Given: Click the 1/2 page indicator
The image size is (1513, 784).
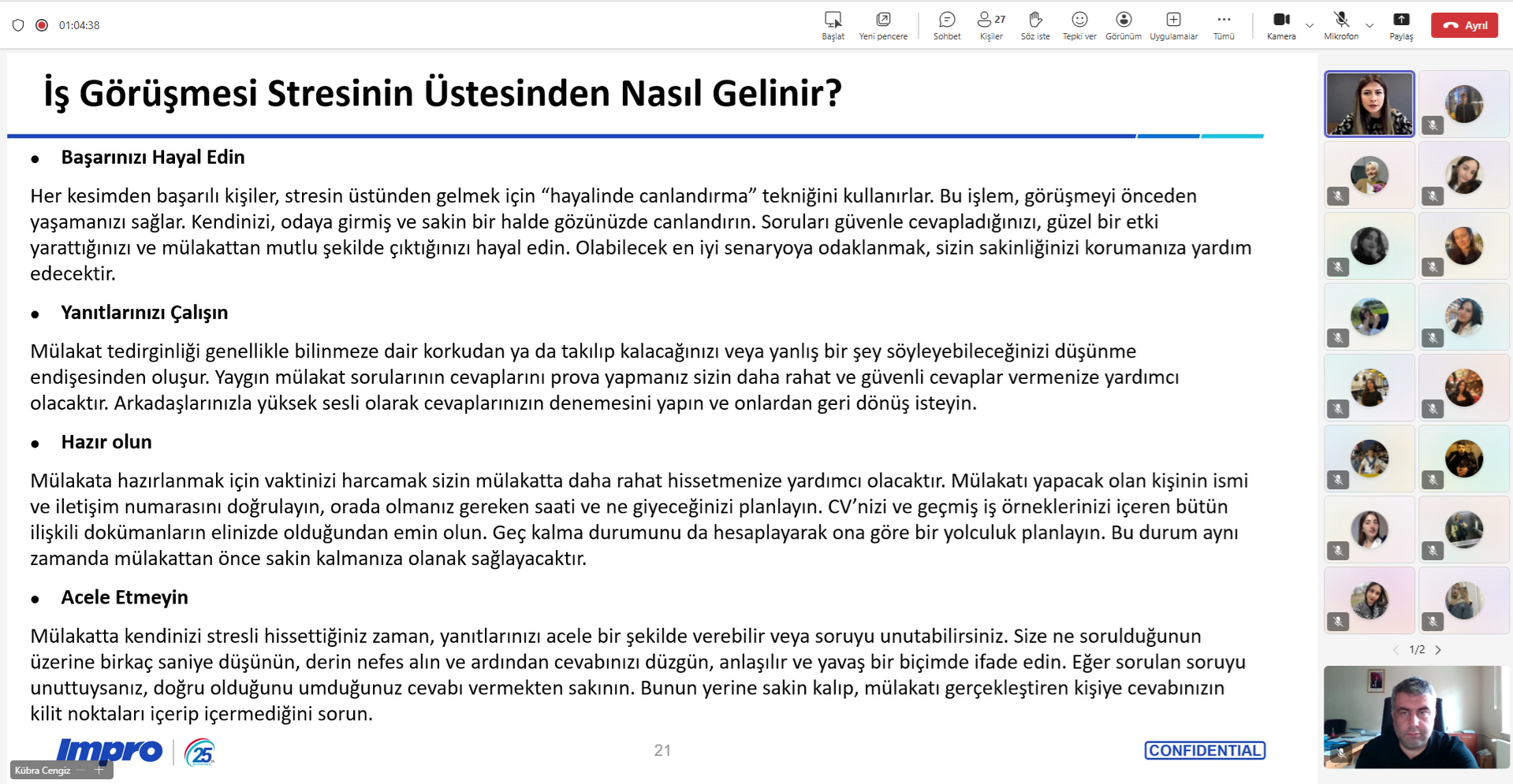Looking at the screenshot, I should [1417, 650].
